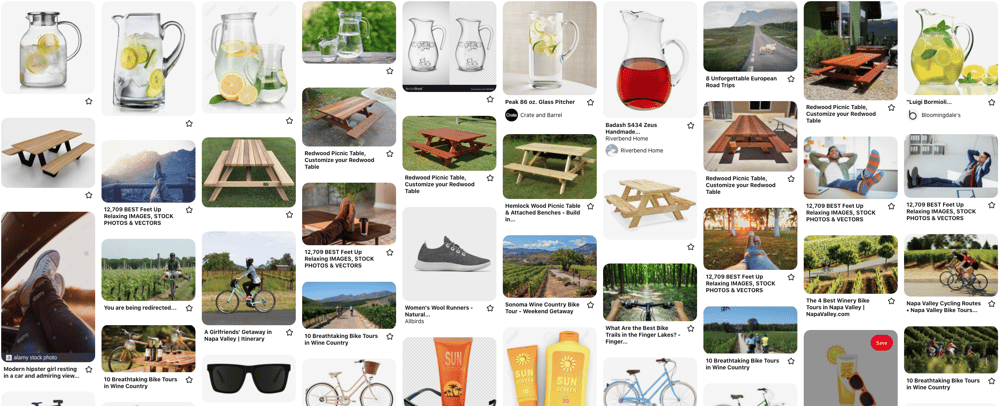Star the Women's Wool Runners pin
Image resolution: width=1000 pixels, height=406 pixels.
(490, 308)
